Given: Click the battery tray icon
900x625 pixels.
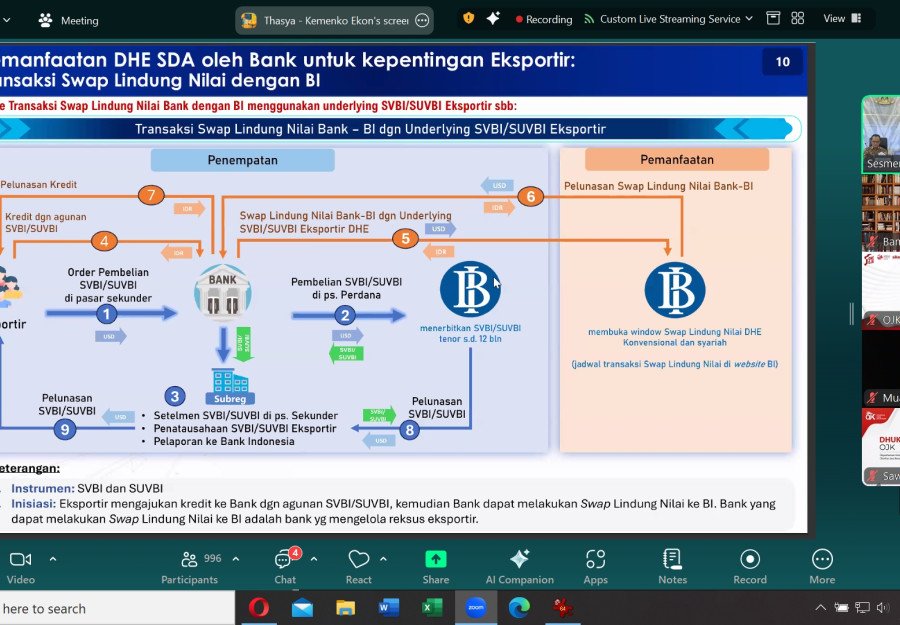Looking at the screenshot, I should click(x=841, y=608).
